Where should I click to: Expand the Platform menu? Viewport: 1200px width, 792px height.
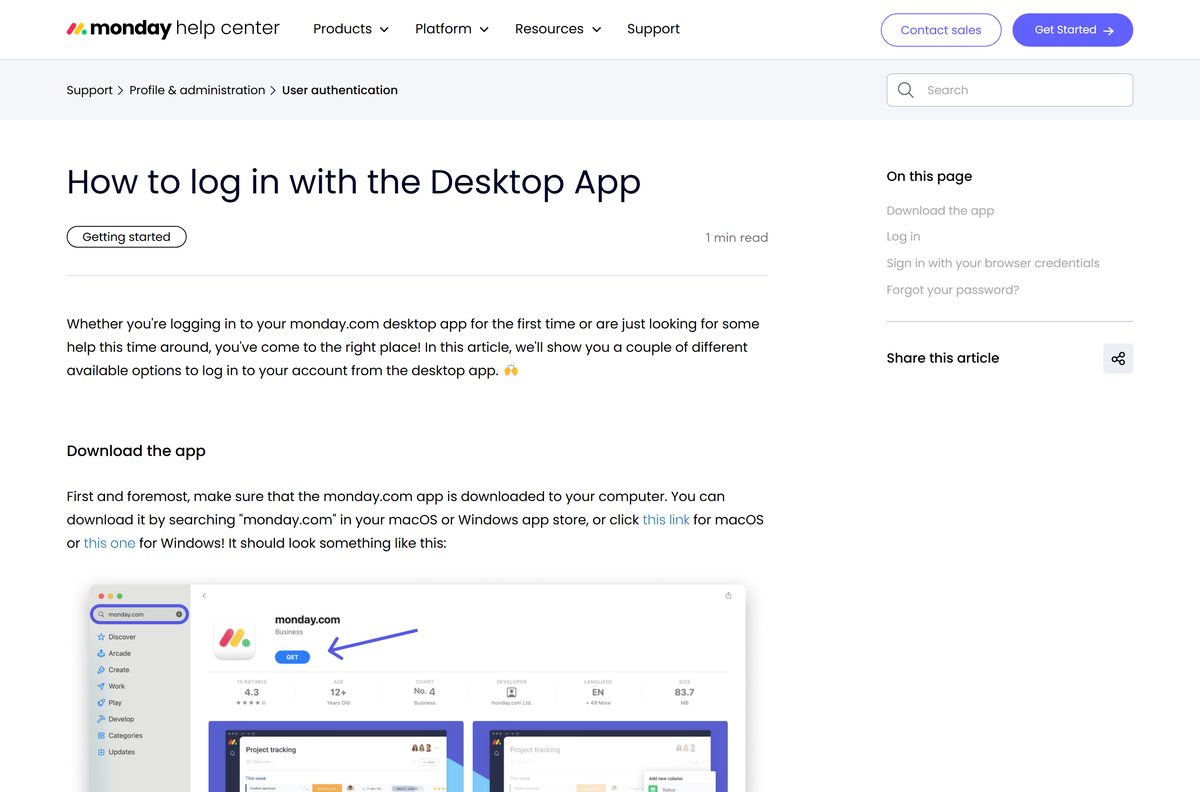(452, 29)
